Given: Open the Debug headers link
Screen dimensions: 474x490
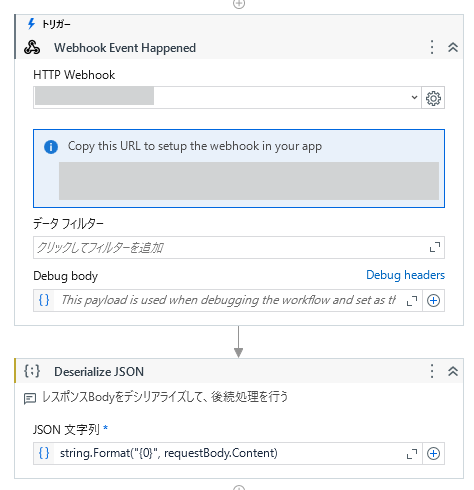Looking at the screenshot, I should [x=405, y=275].
